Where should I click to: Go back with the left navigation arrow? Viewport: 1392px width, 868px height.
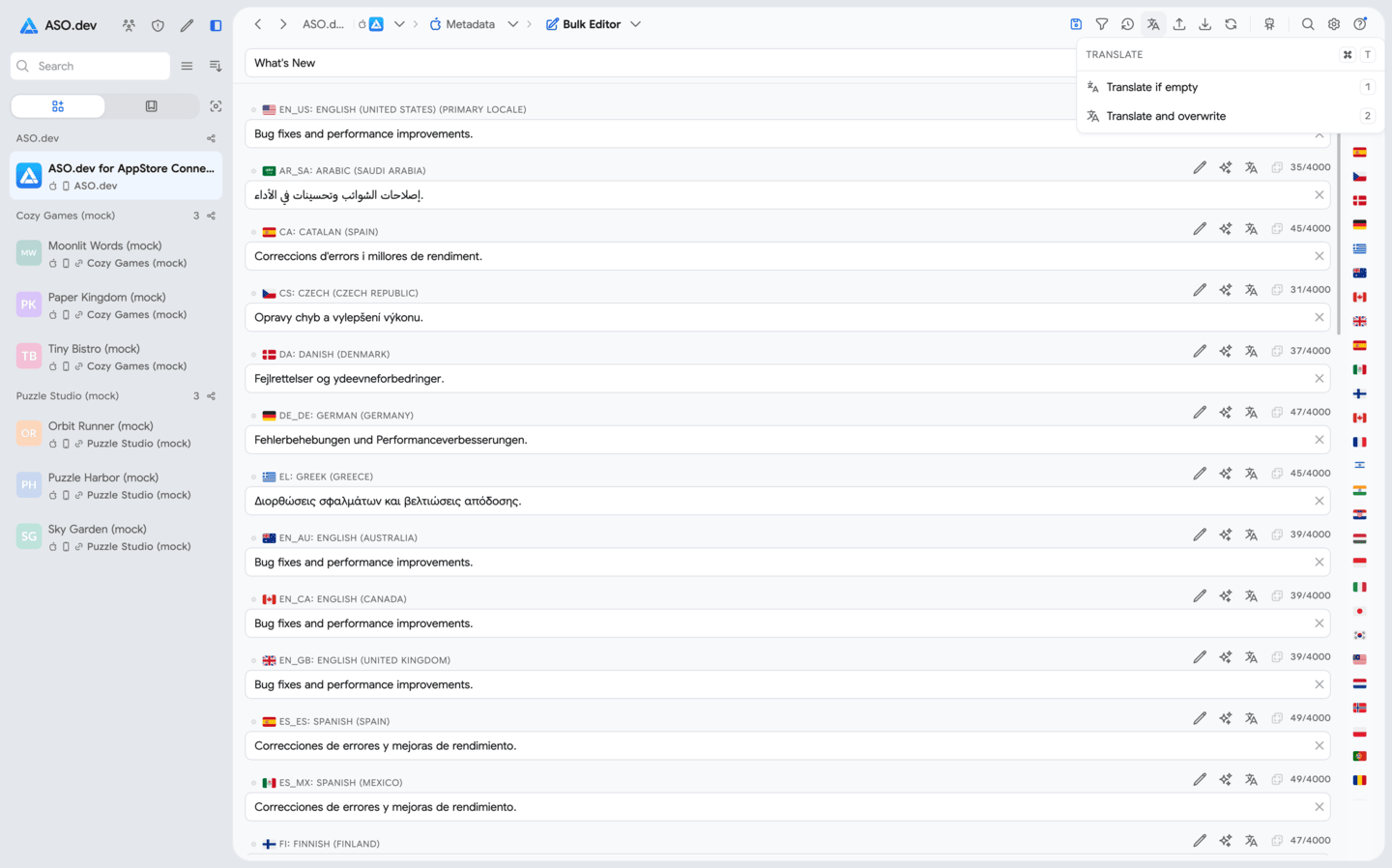[258, 24]
